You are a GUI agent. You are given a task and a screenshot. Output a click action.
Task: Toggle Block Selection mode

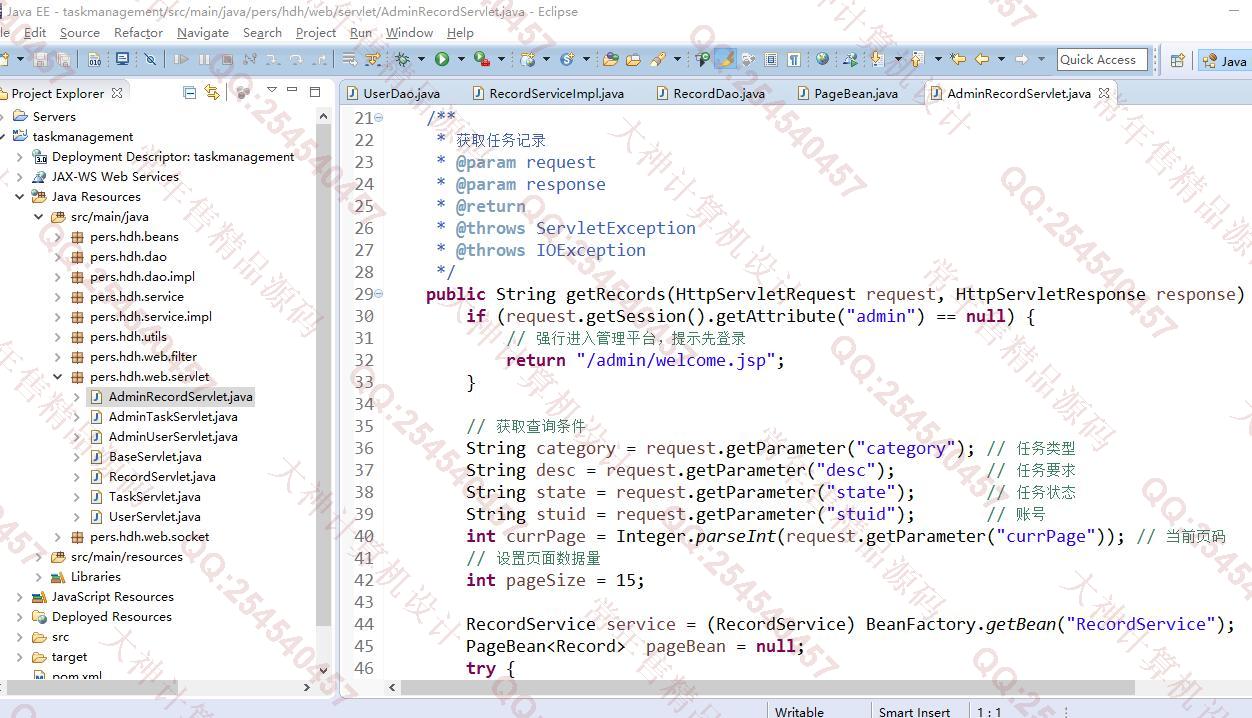click(x=771, y=60)
